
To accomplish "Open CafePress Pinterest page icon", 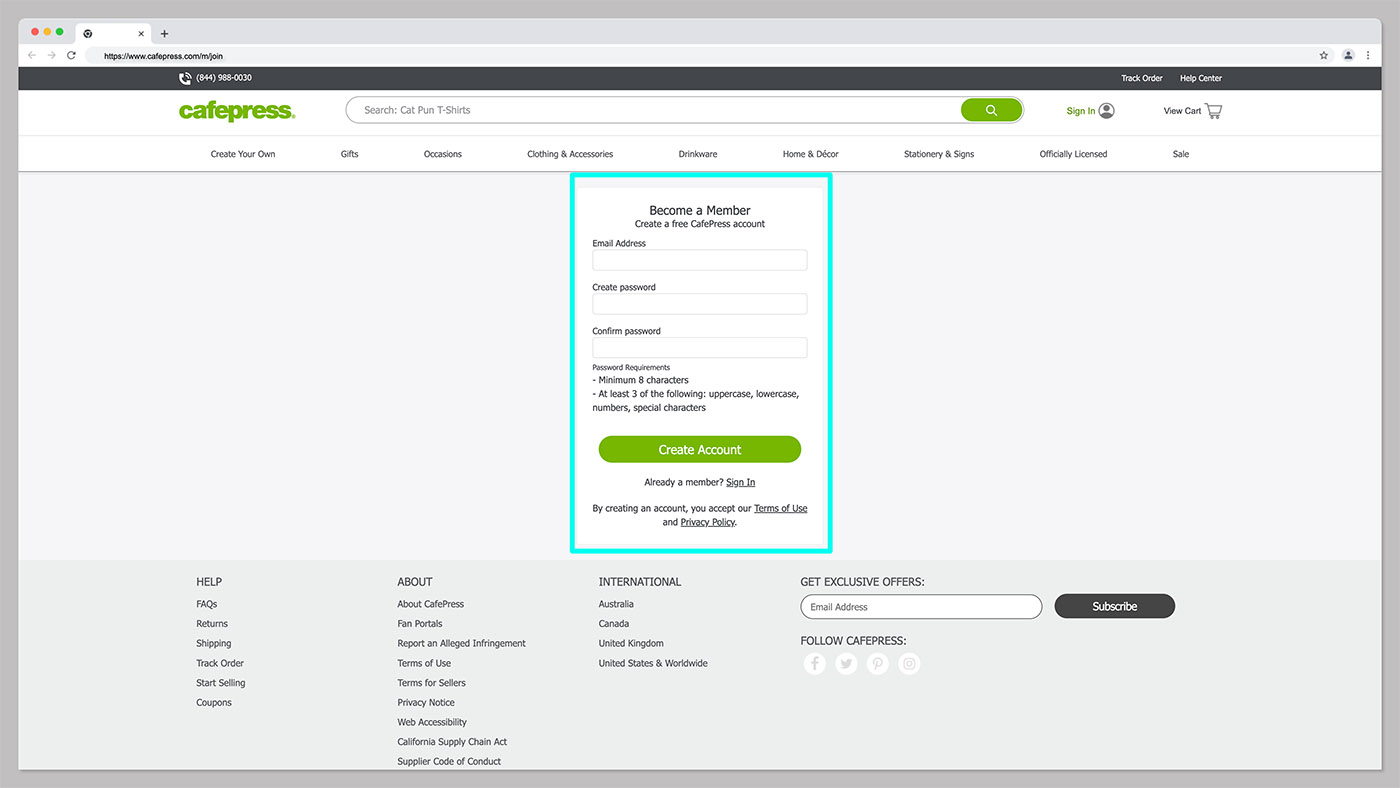I will (878, 664).
